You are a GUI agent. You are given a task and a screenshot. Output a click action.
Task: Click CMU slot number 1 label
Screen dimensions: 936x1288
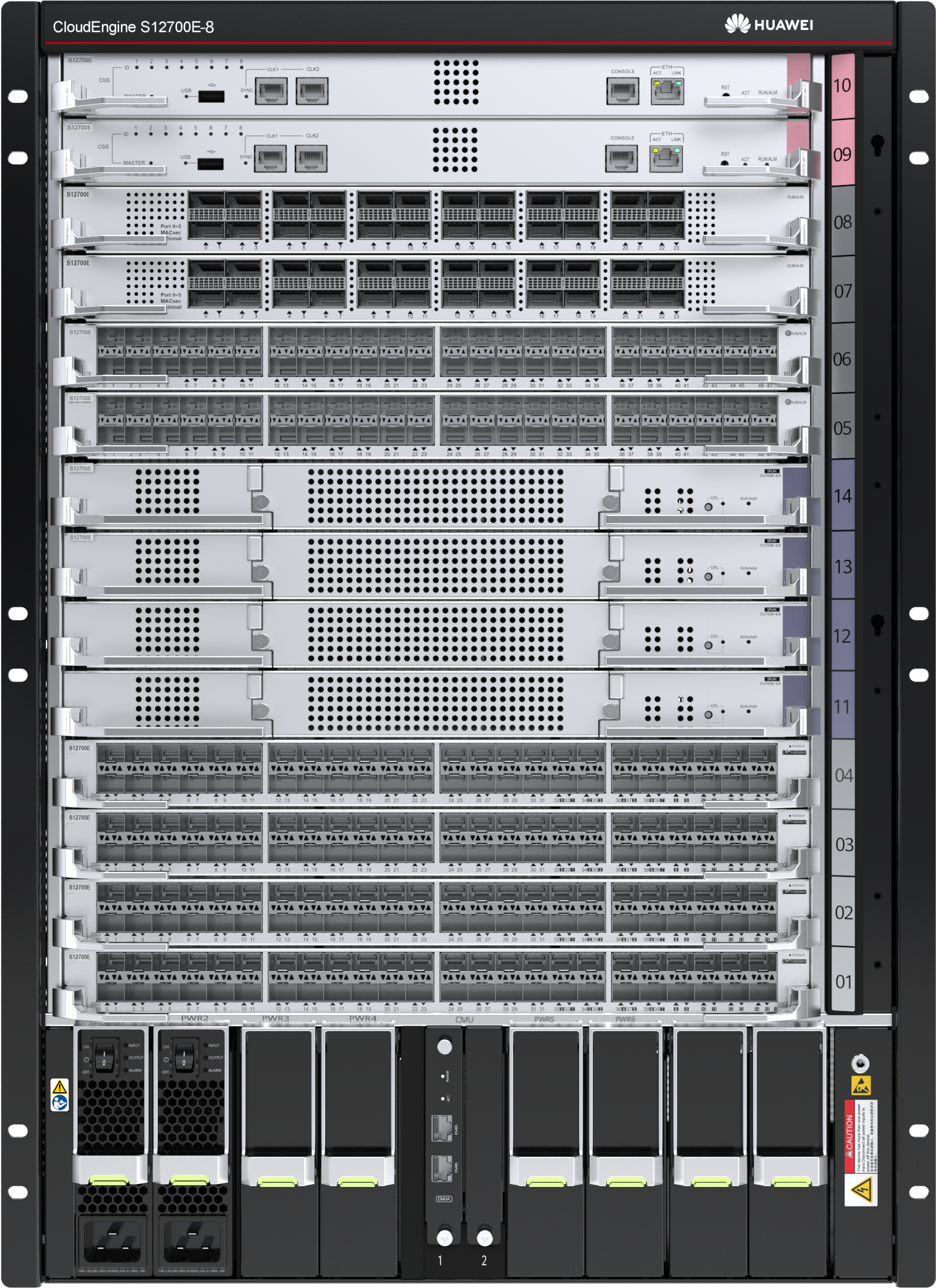[x=440, y=1260]
